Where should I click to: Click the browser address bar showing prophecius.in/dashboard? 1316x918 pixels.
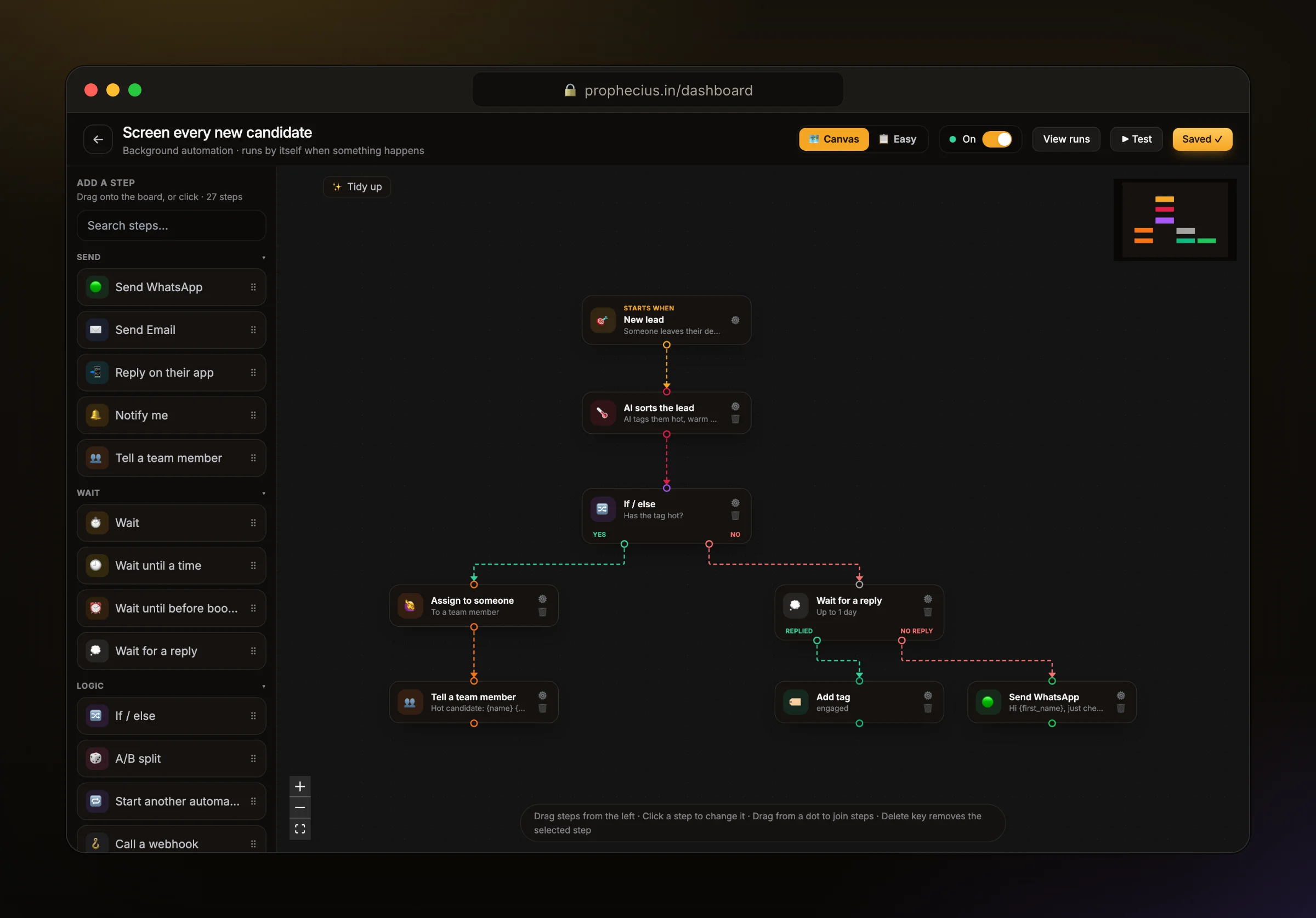pos(657,90)
